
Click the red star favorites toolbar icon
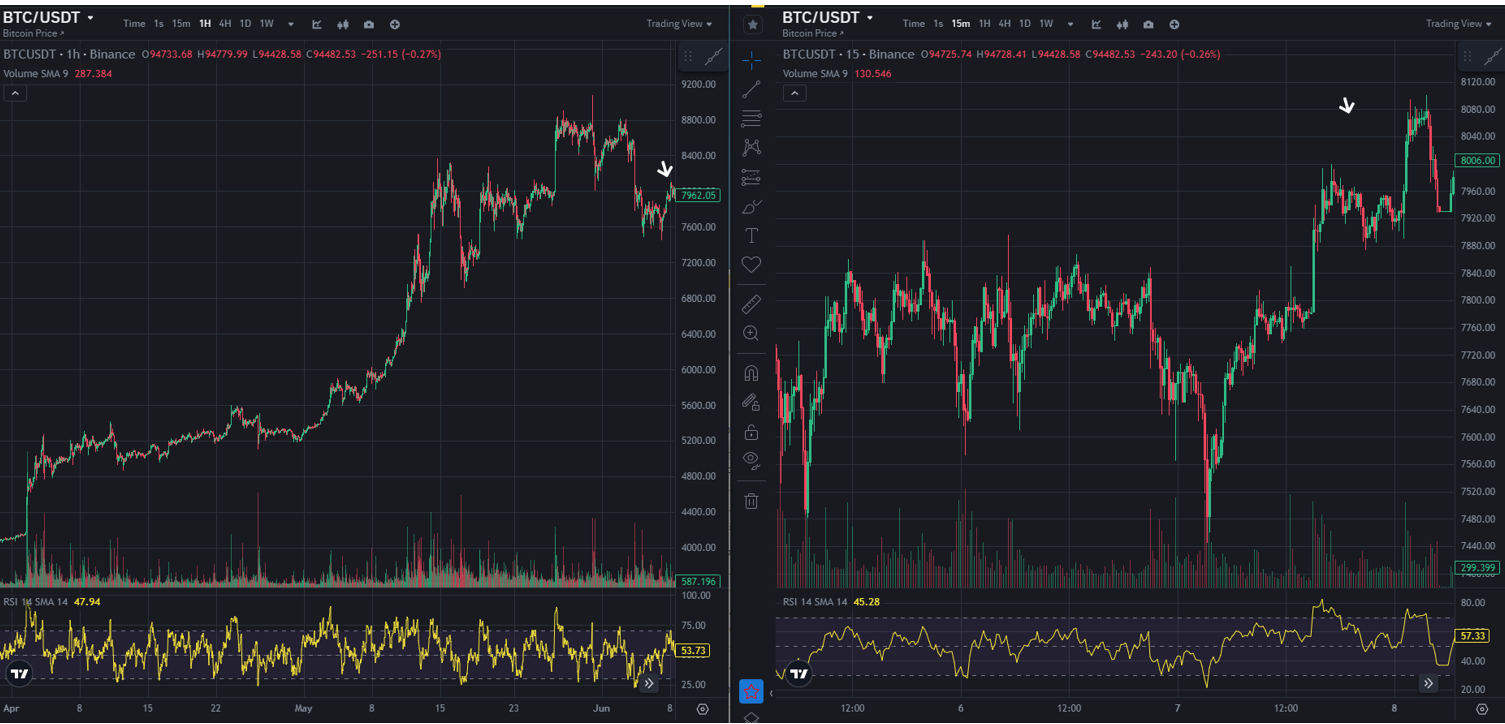tap(752, 691)
